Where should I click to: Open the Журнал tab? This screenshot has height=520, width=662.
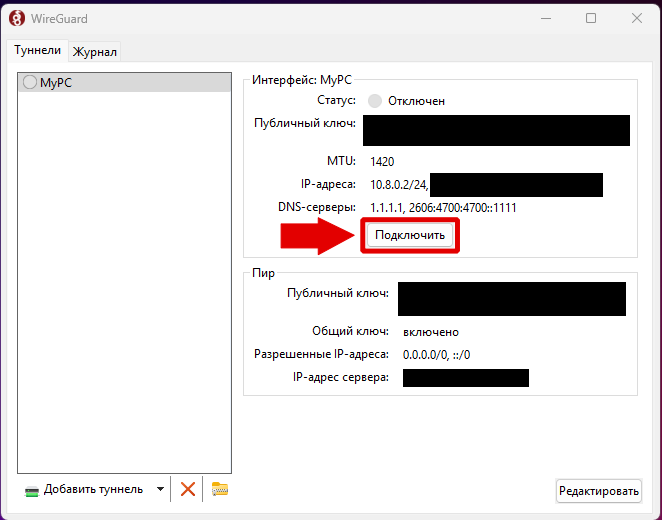[95, 51]
